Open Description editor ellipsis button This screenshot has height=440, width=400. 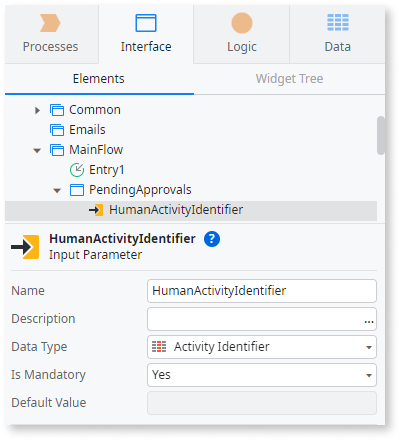pyautogui.click(x=369, y=321)
